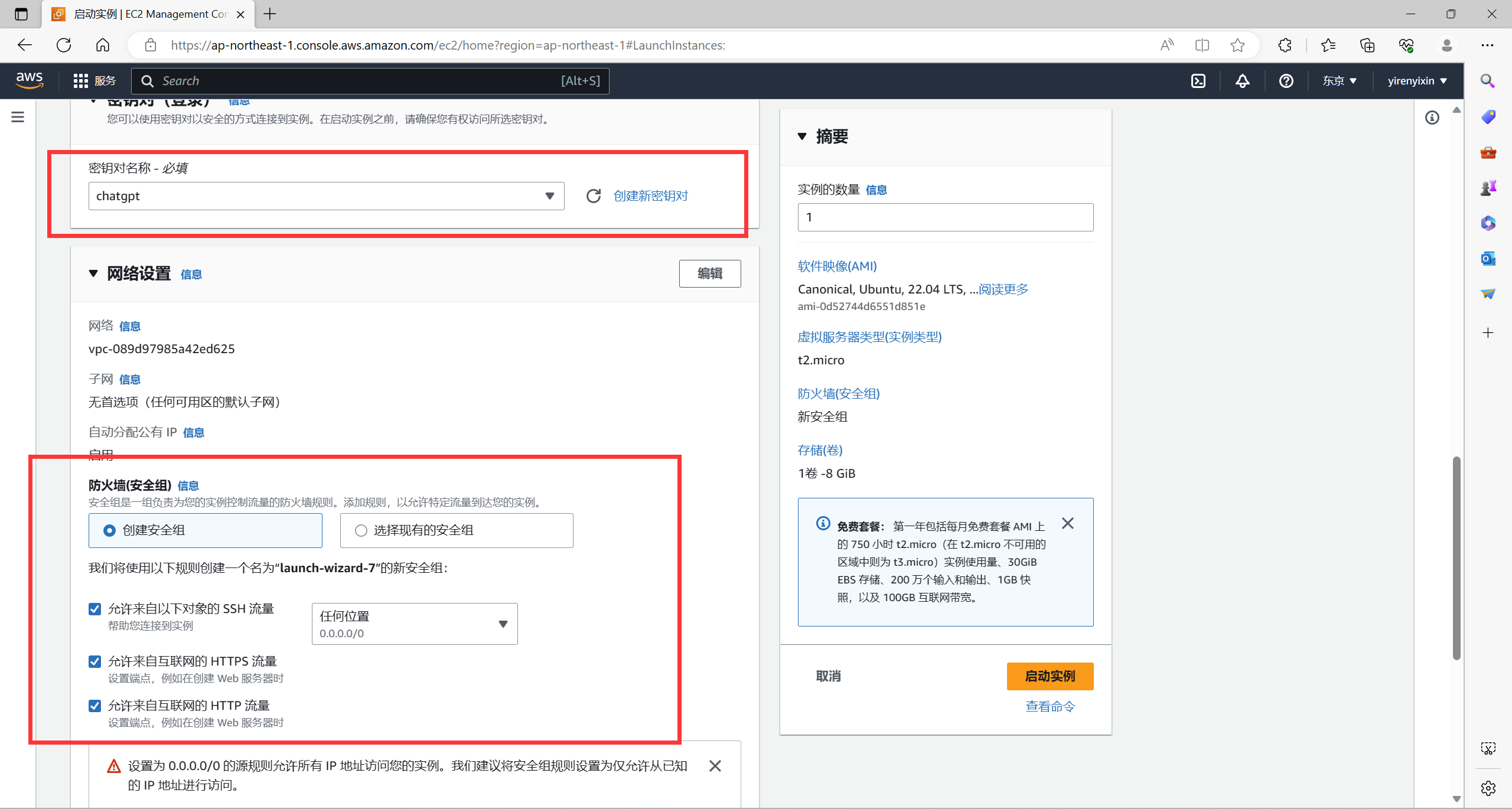Open virtual server type summary link

(869, 337)
